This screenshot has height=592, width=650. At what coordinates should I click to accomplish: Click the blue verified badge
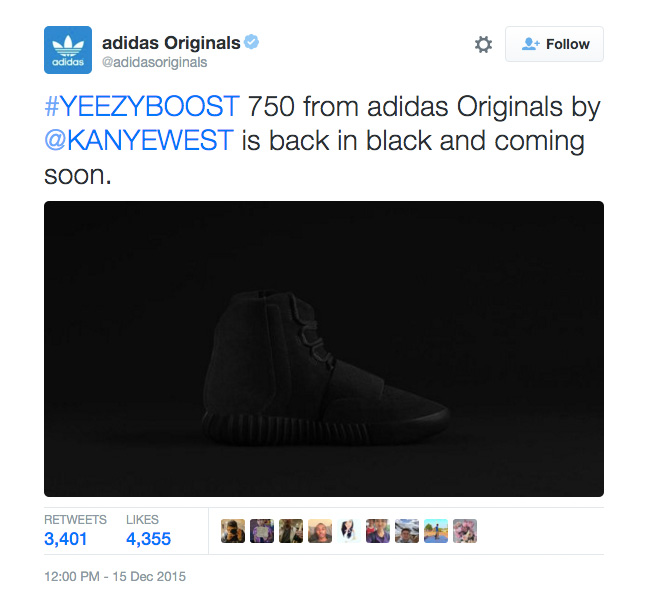251,42
